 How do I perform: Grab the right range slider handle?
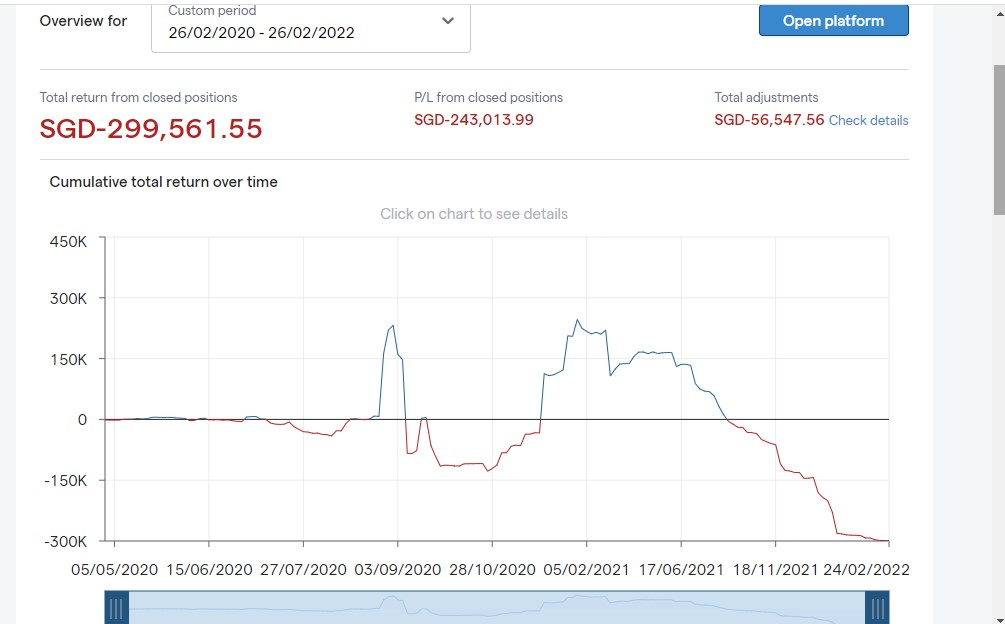point(877,608)
